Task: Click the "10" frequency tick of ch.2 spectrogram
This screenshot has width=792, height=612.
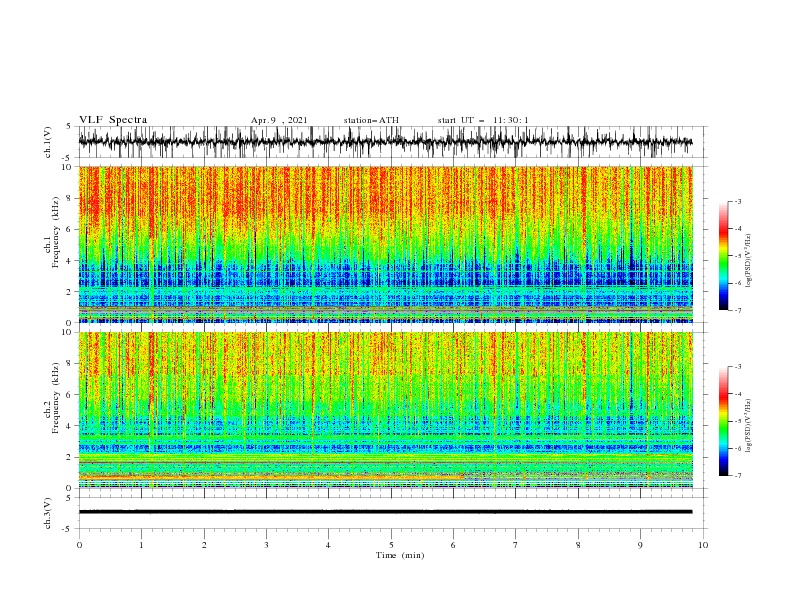Action: 68,332
